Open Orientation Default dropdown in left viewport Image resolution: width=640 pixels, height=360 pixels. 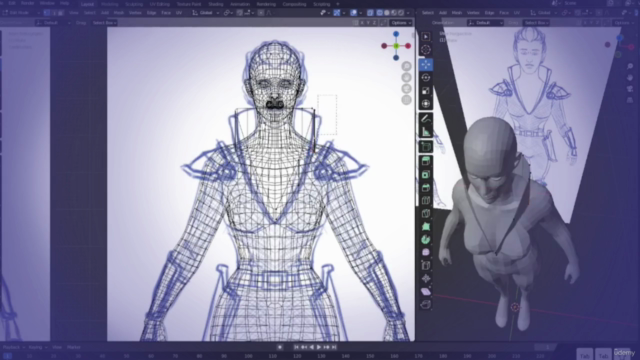coord(53,23)
